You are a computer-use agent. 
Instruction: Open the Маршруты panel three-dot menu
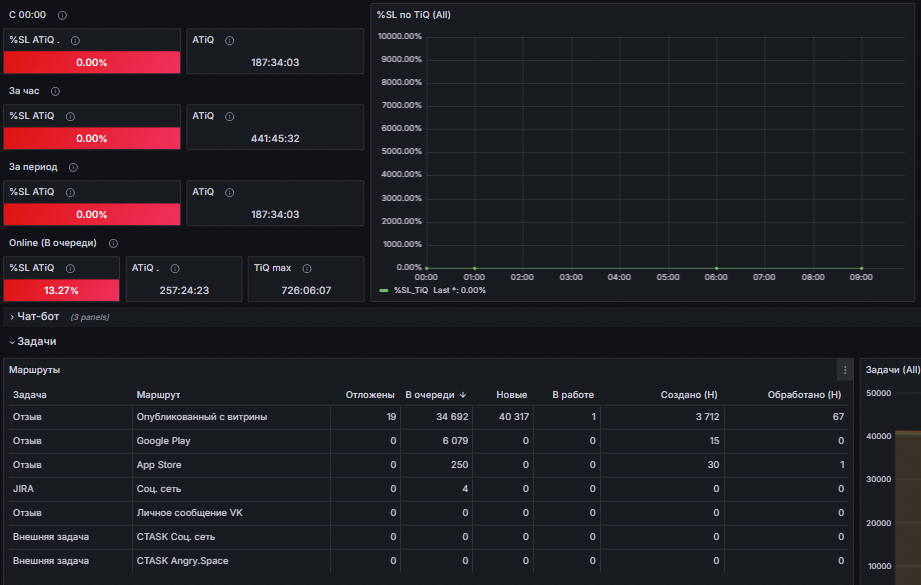(x=845, y=370)
